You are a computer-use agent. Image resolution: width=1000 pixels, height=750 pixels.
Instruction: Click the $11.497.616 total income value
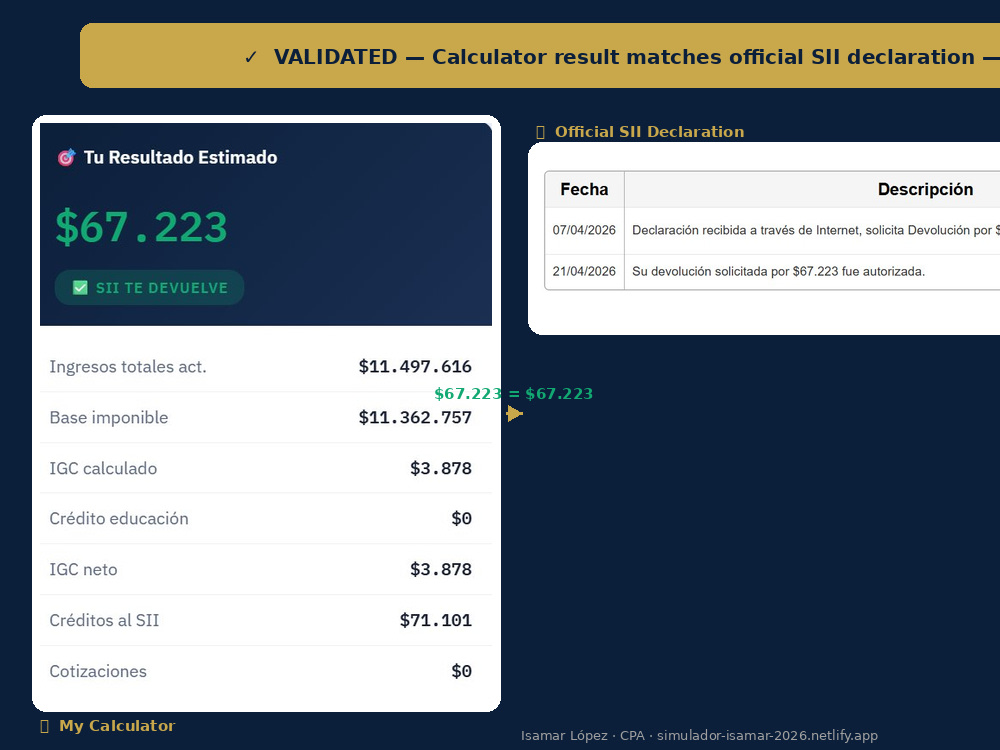pyautogui.click(x=415, y=367)
